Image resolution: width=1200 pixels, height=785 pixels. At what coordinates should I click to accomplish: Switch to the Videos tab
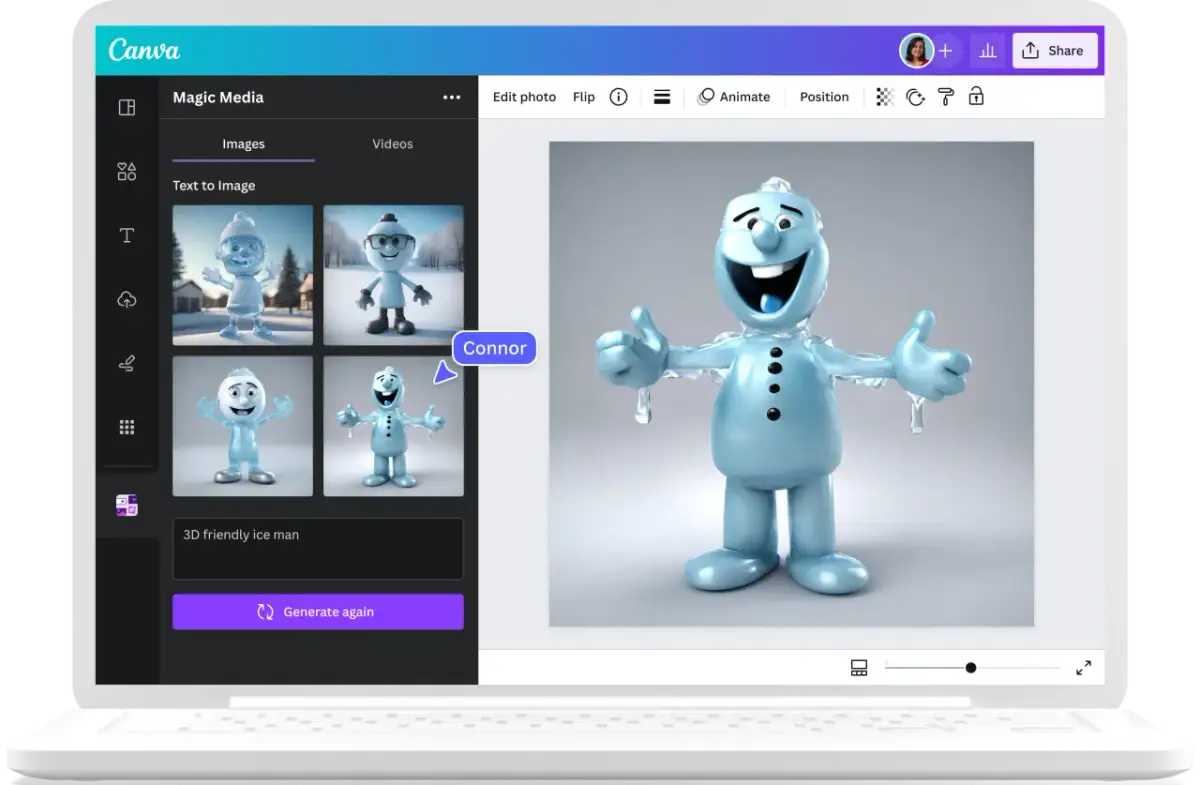pyautogui.click(x=392, y=144)
